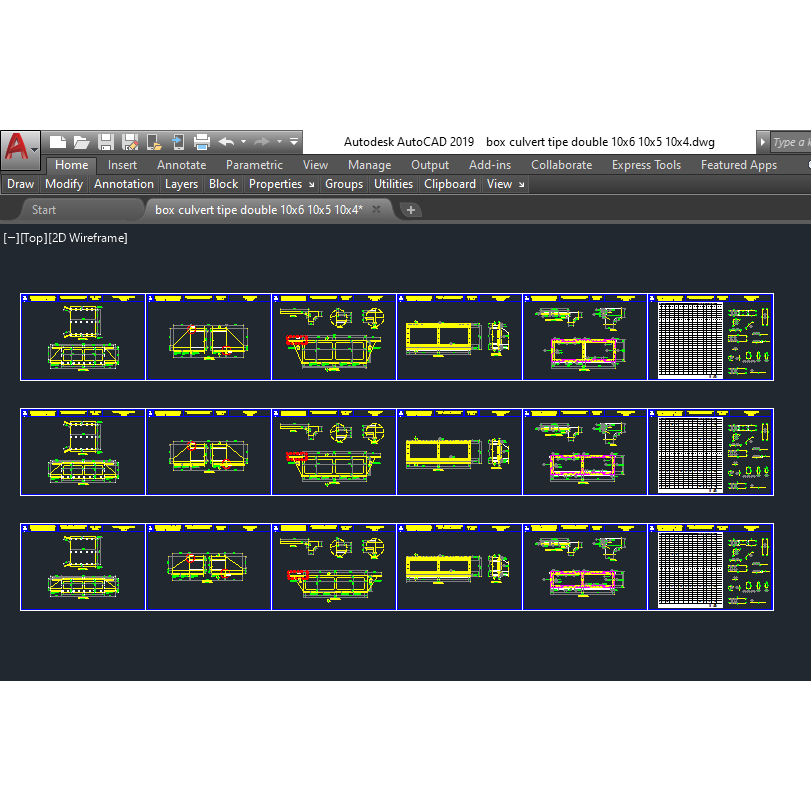Switch to the Express Tools tab
The height and width of the screenshot is (811, 811).
tap(646, 165)
